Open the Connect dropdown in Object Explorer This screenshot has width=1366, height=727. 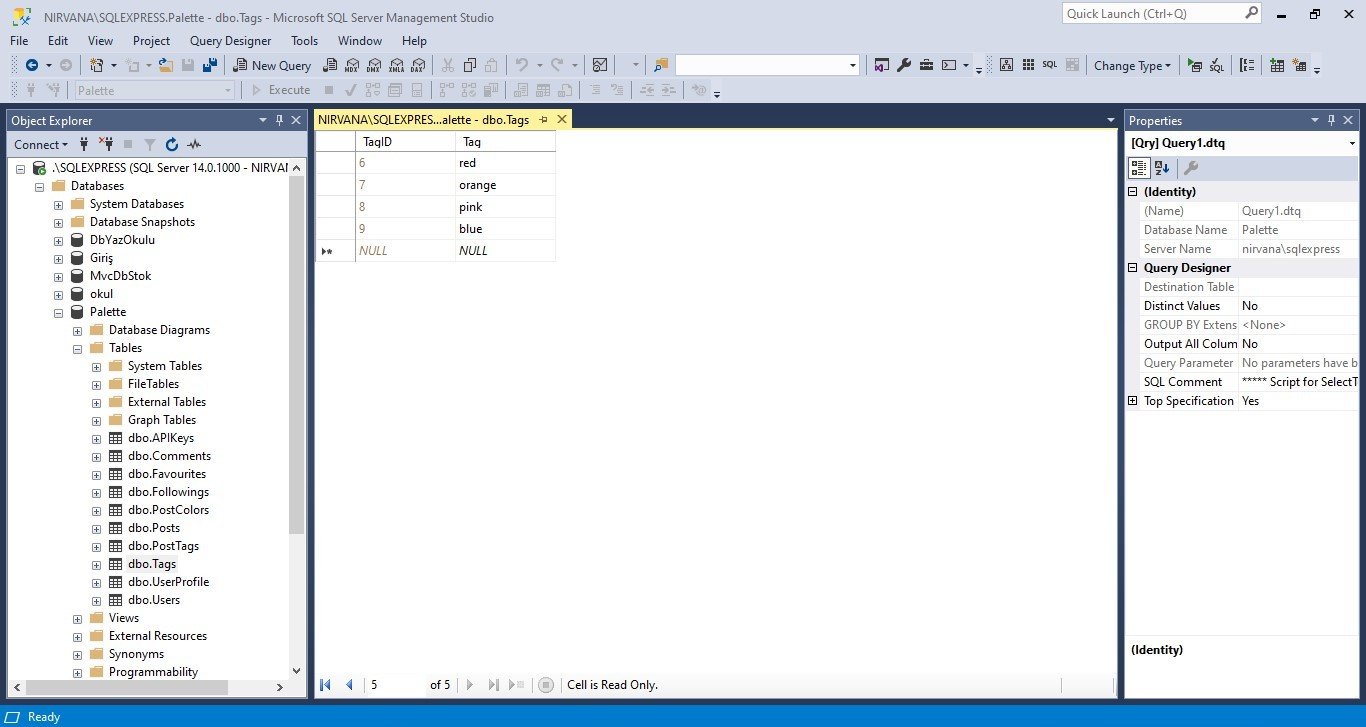click(x=41, y=144)
